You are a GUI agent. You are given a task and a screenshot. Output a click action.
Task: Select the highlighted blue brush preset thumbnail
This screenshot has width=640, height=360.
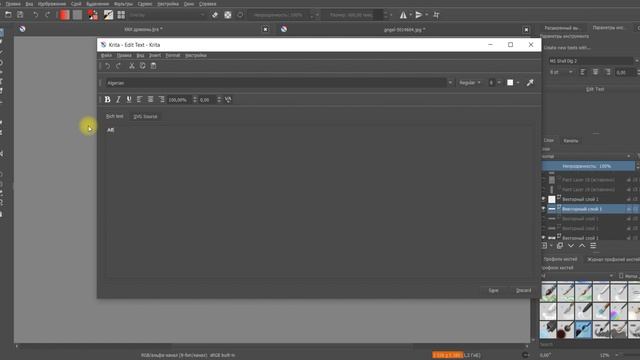point(583,329)
